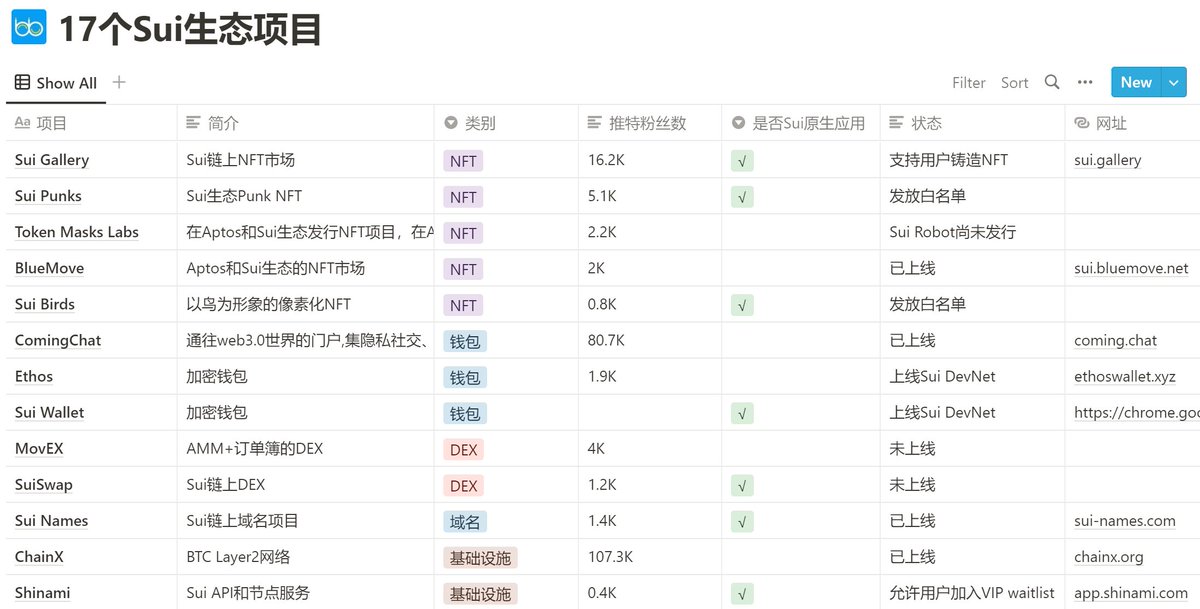The image size is (1200, 609).
Task: Open the 类别 column header menu
Action: pos(506,123)
